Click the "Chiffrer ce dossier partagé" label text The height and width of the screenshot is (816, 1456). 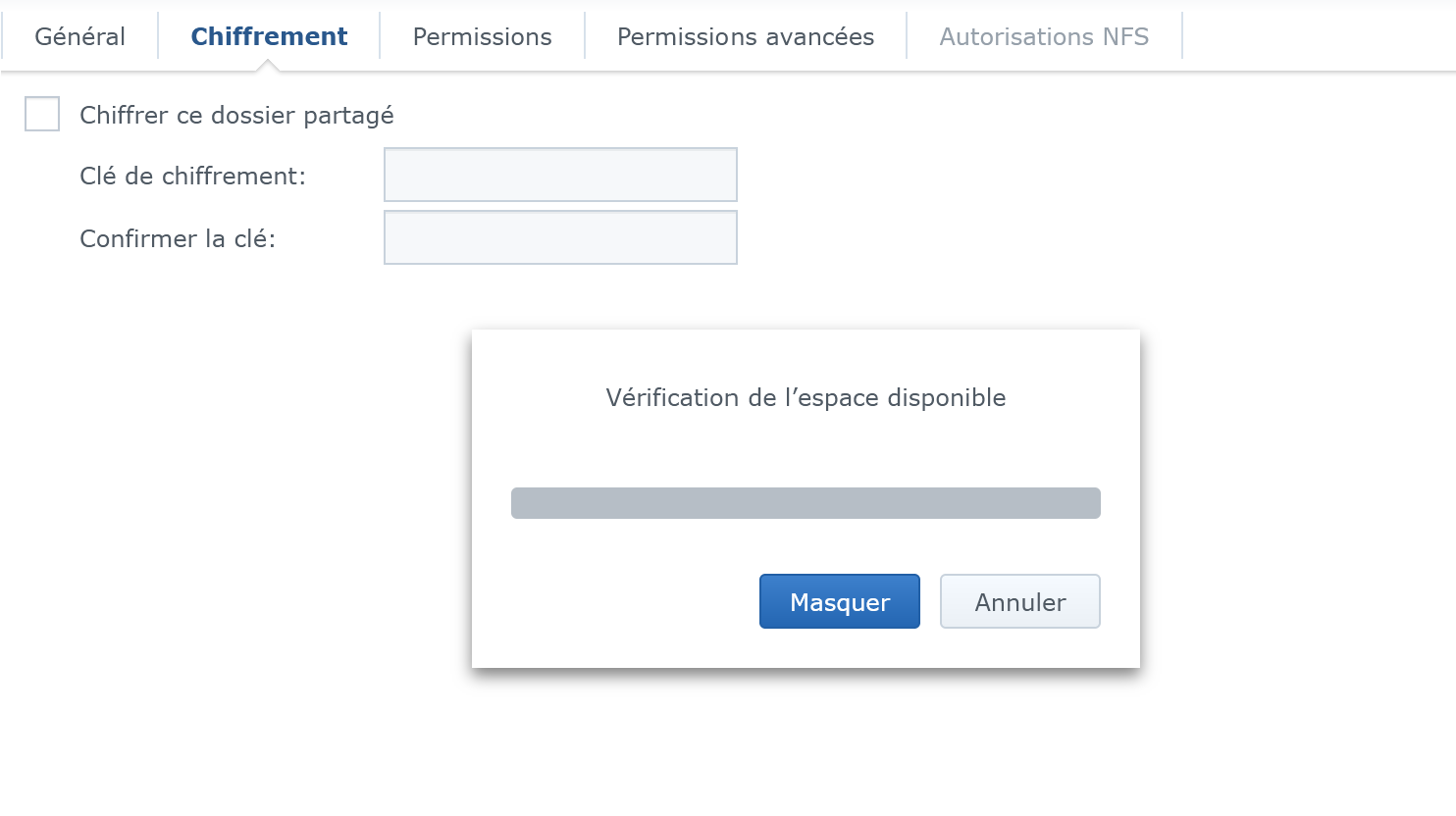(x=236, y=116)
